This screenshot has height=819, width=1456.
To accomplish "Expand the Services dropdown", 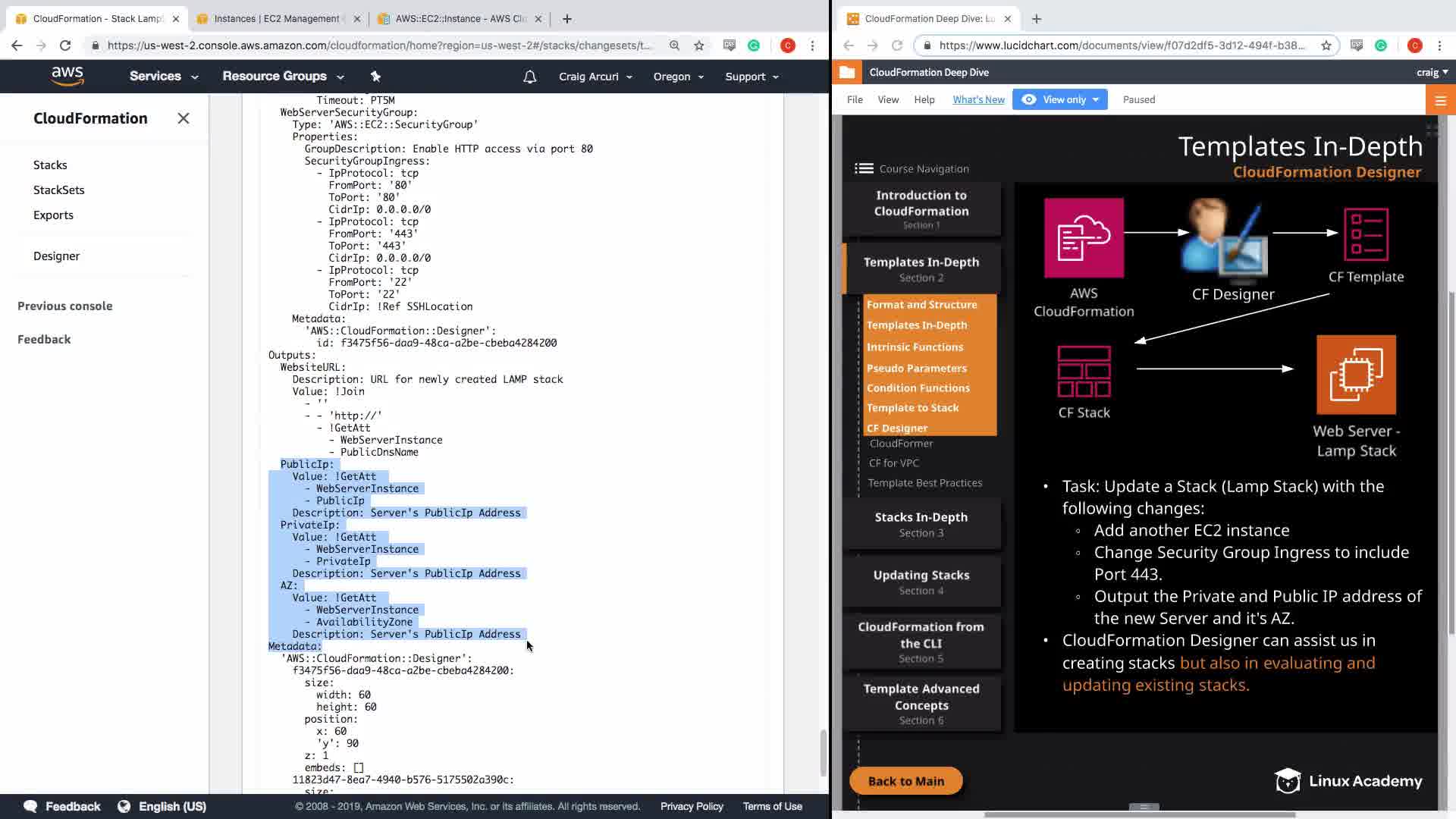I will [x=163, y=77].
